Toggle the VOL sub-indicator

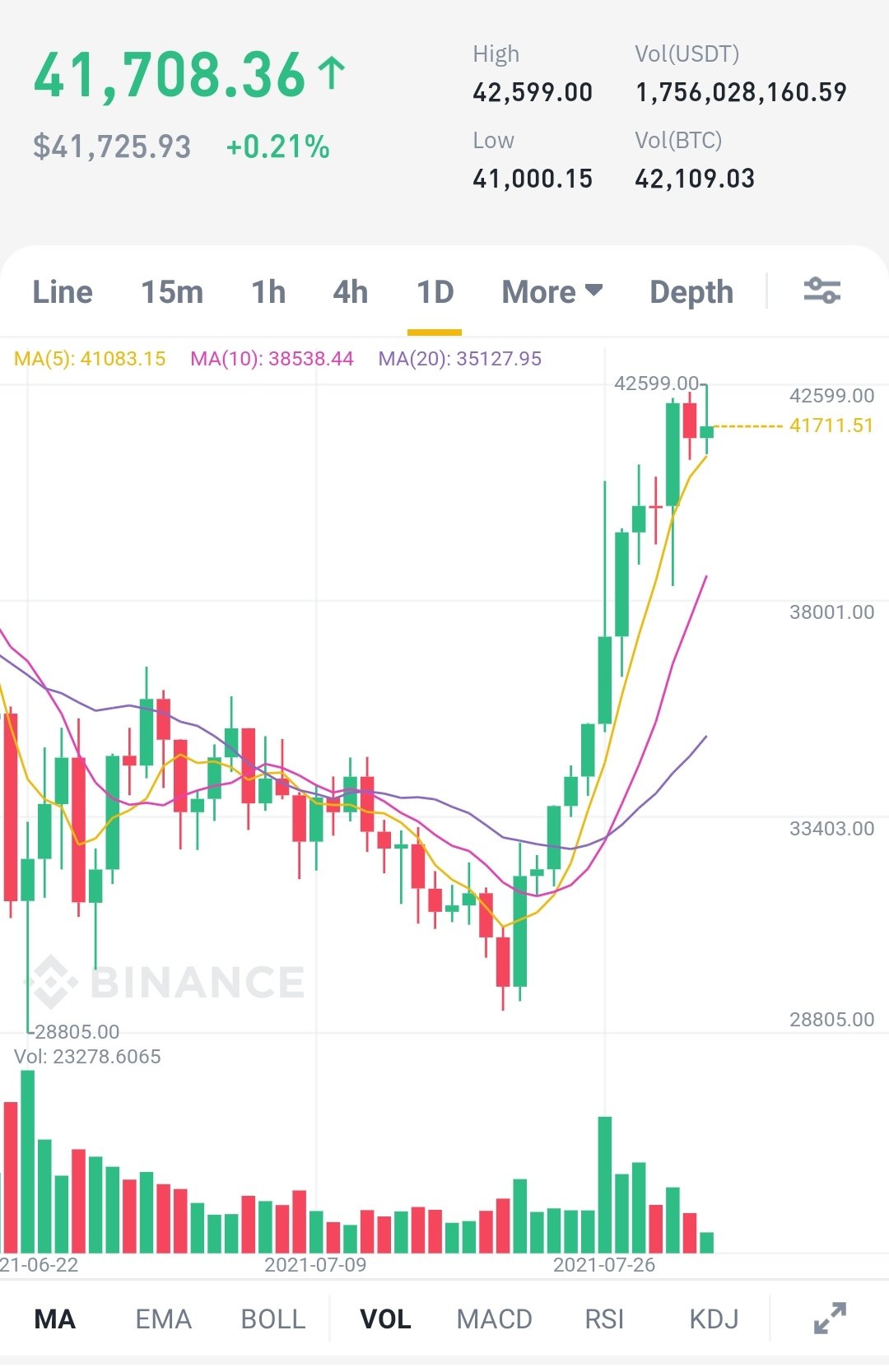coord(385,1319)
